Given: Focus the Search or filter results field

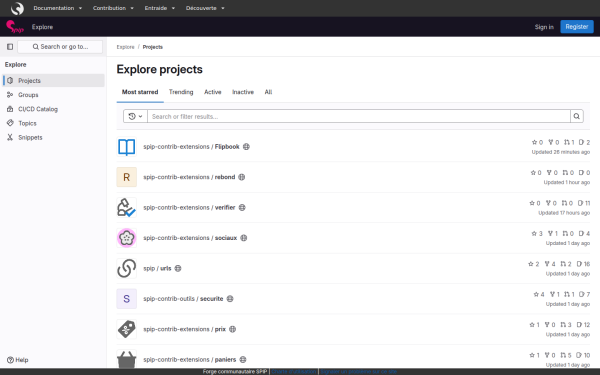Looking at the screenshot, I should point(359,116).
